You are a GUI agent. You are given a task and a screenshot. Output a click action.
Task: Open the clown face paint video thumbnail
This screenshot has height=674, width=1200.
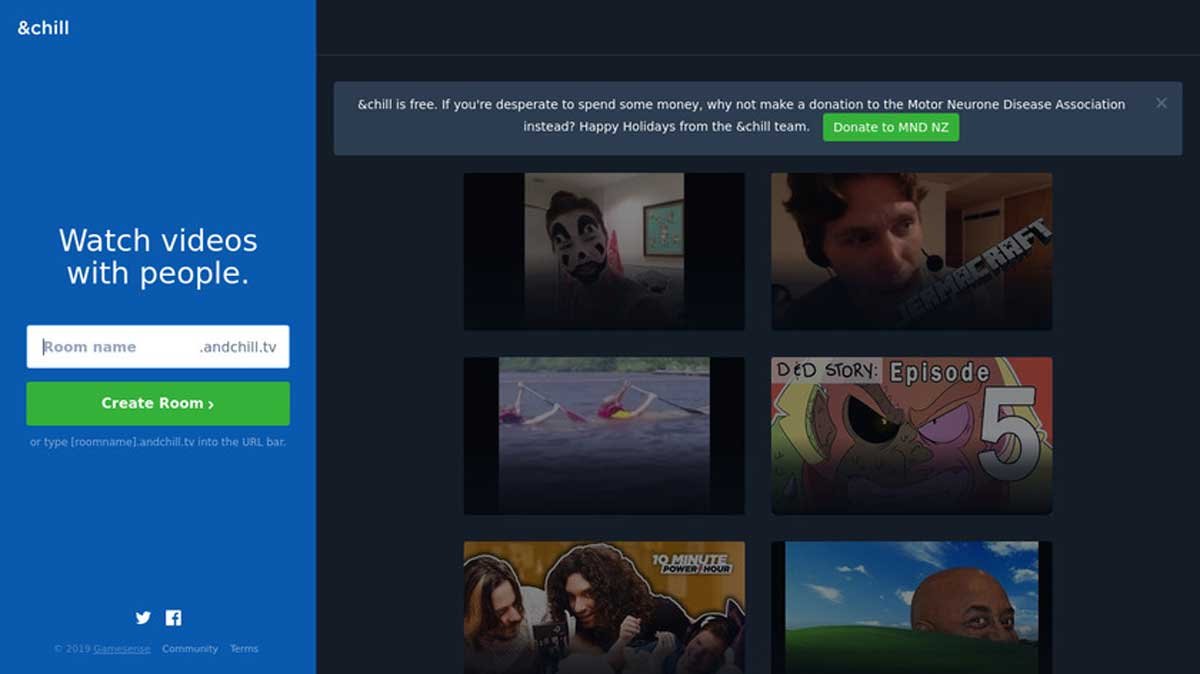[x=604, y=251]
